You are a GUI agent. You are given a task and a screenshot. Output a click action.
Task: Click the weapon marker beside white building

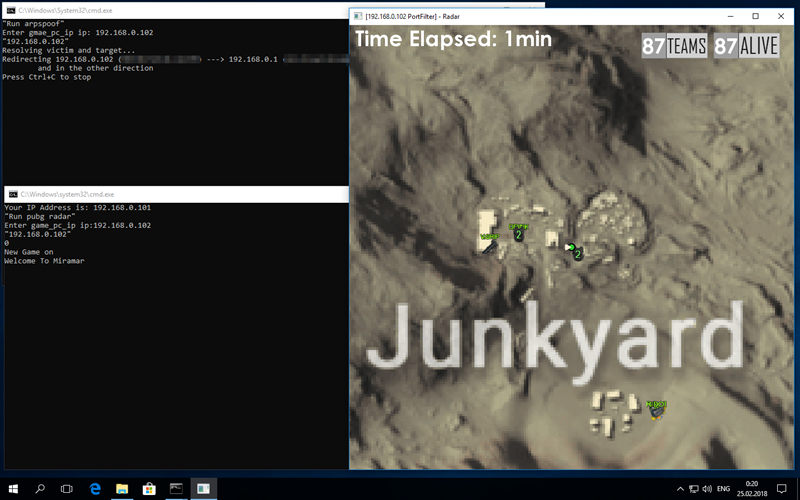tap(490, 248)
